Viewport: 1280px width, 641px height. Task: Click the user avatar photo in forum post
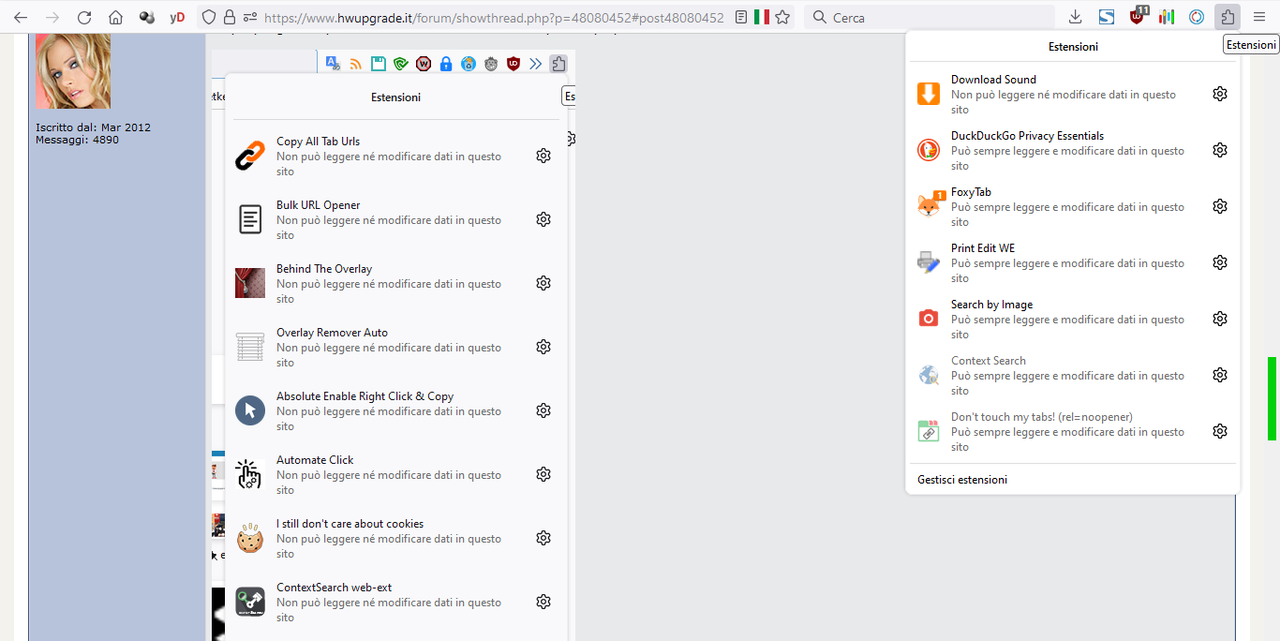[73, 71]
